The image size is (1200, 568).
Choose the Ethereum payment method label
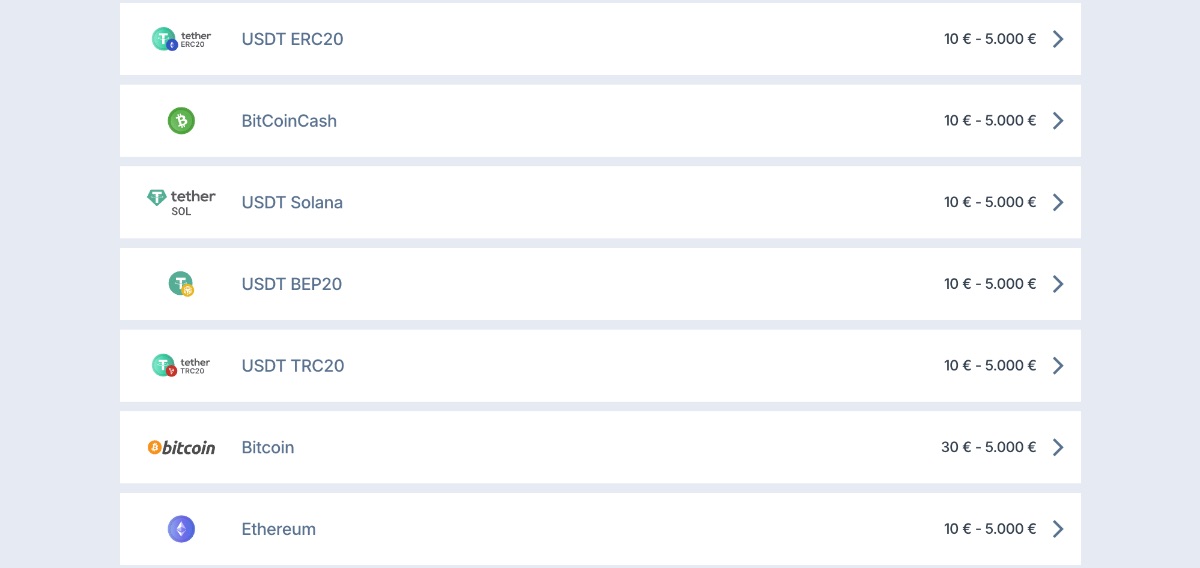pos(278,529)
